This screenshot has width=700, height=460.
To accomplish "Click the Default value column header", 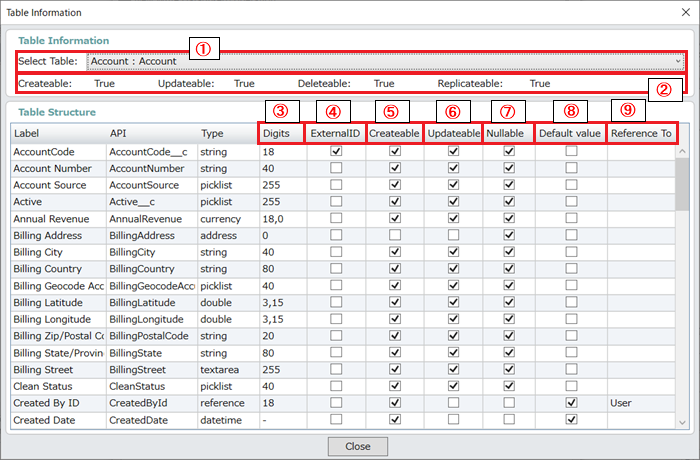I will pyautogui.click(x=571, y=134).
